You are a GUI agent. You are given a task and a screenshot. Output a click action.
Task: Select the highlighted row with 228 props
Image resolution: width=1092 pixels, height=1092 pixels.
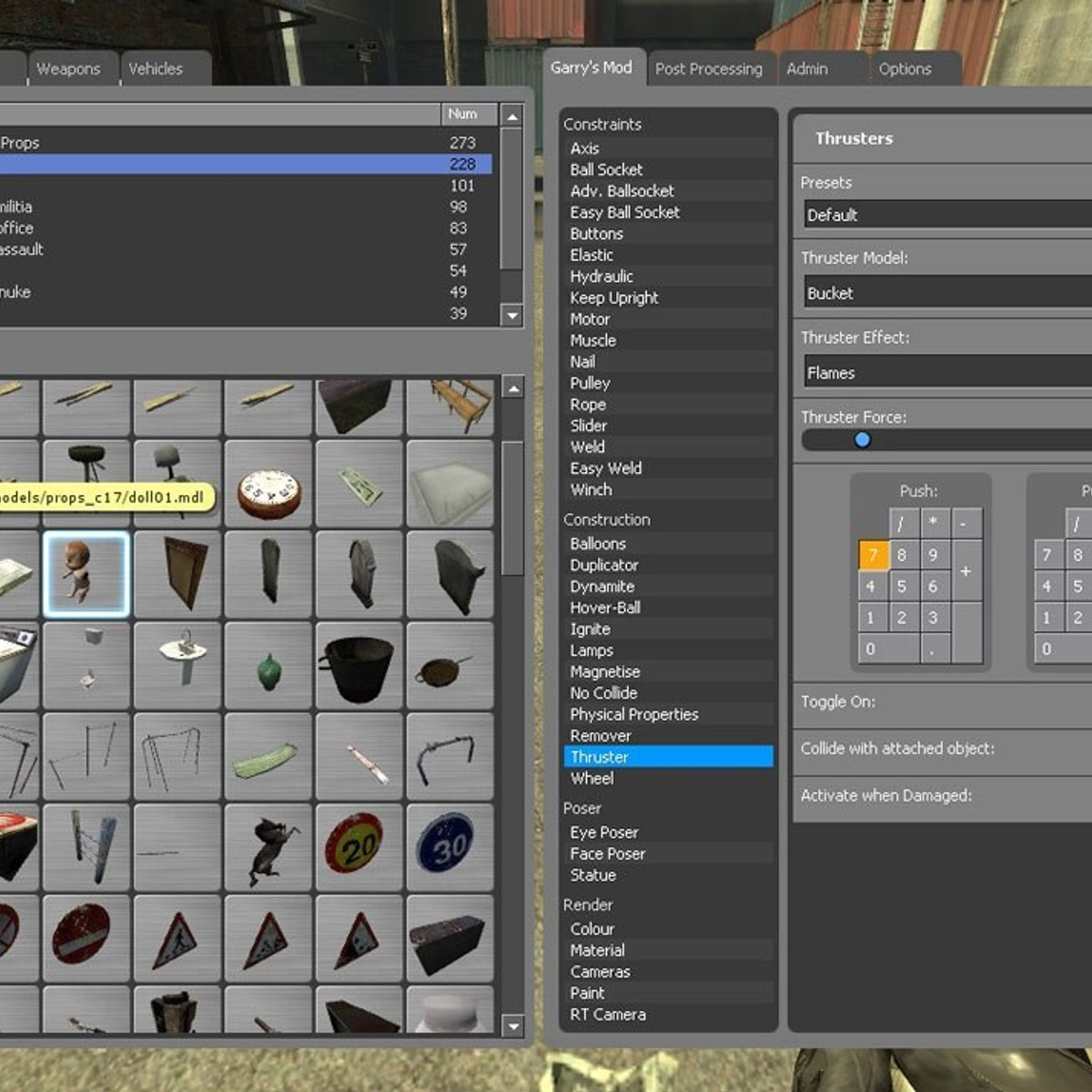coord(246,164)
